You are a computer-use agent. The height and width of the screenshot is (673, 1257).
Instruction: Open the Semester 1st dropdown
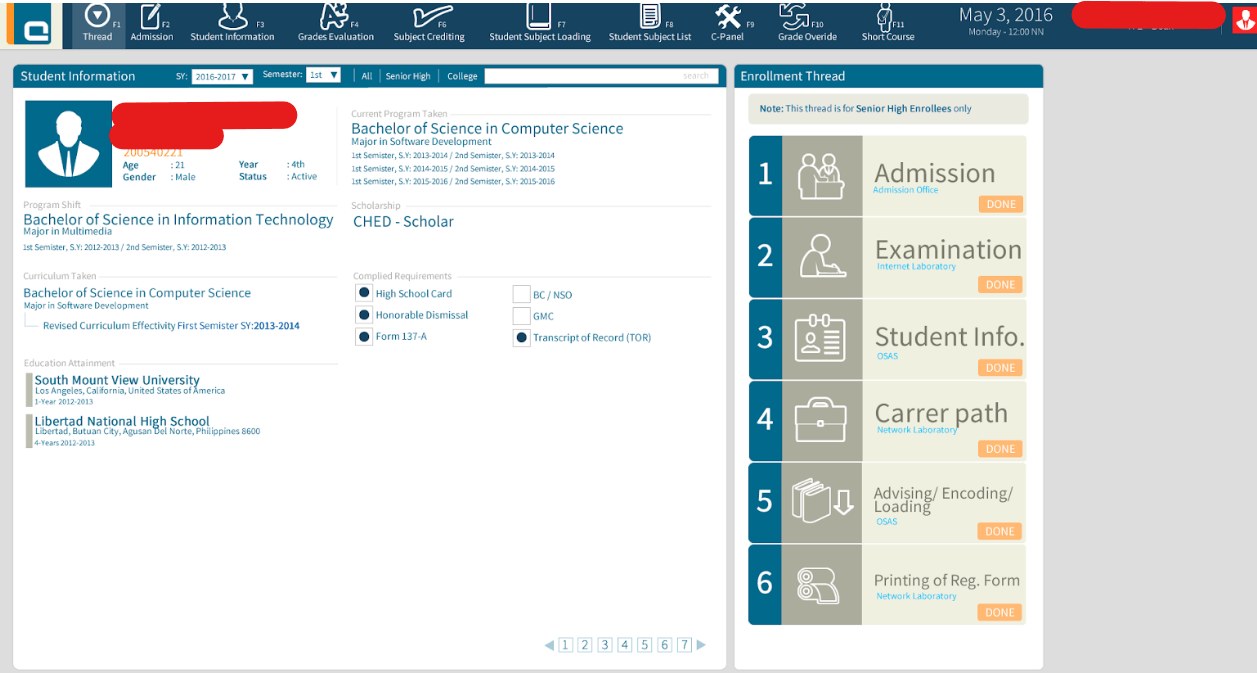tap(323, 75)
